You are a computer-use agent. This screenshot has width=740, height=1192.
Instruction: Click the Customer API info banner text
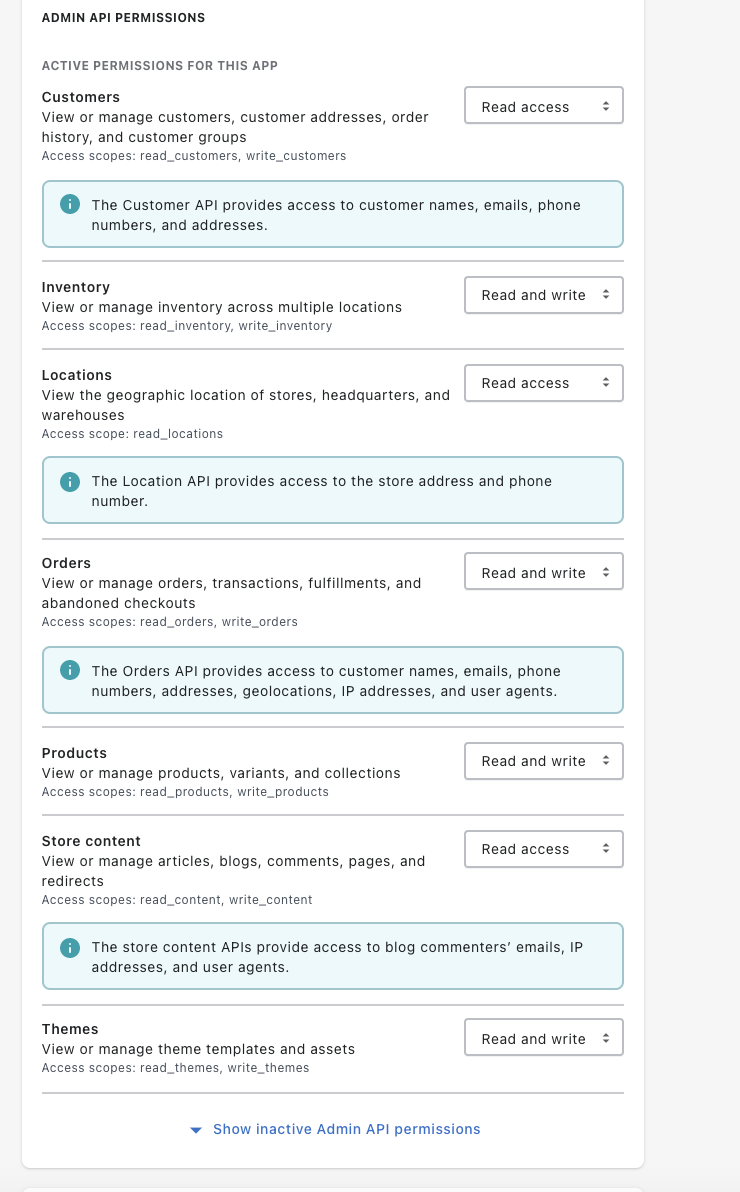pos(336,215)
